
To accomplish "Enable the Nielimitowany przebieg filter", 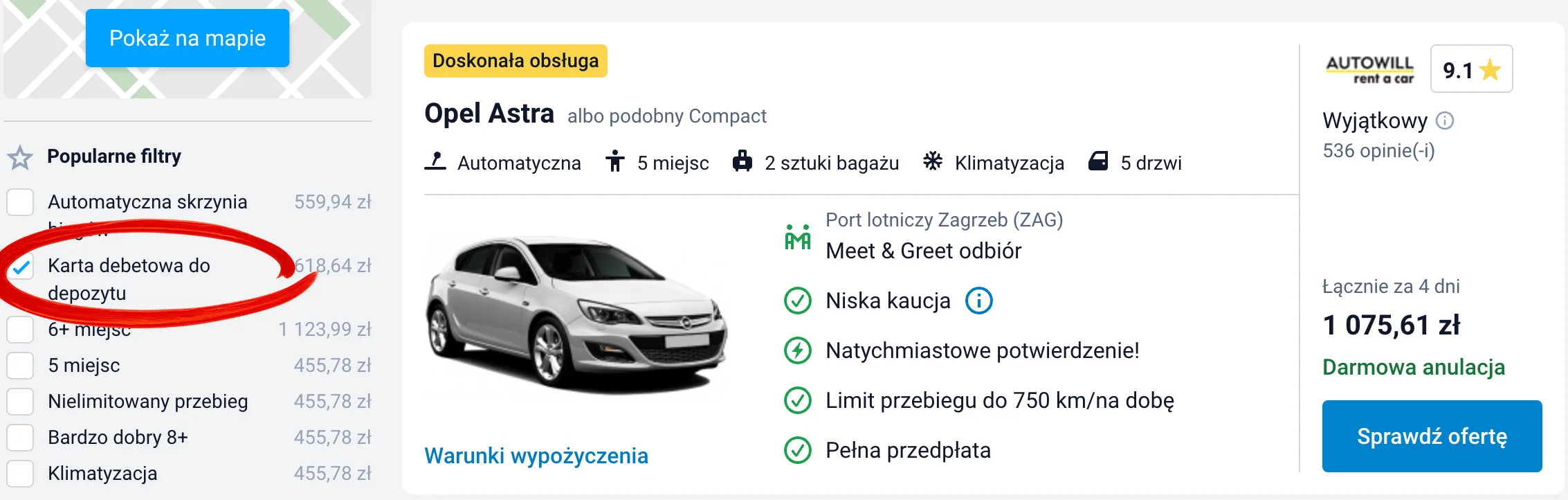I will 20,400.
